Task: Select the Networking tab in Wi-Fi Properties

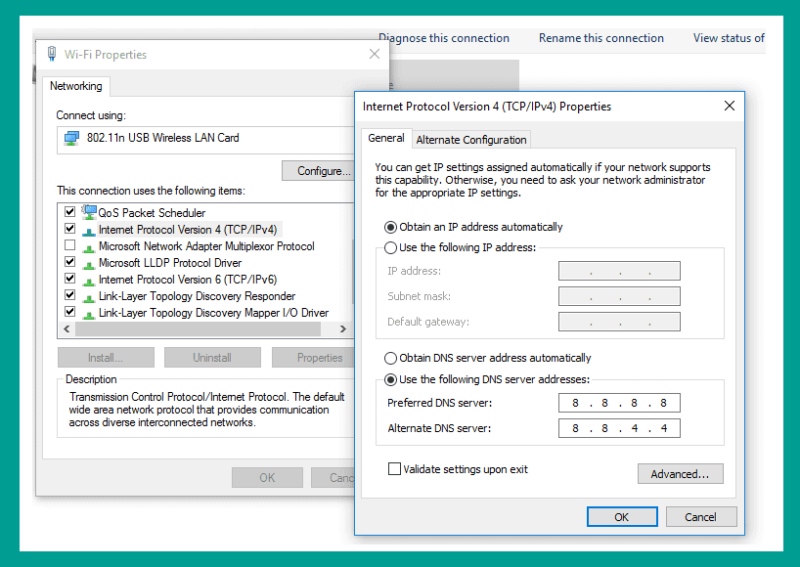Action: (76, 86)
